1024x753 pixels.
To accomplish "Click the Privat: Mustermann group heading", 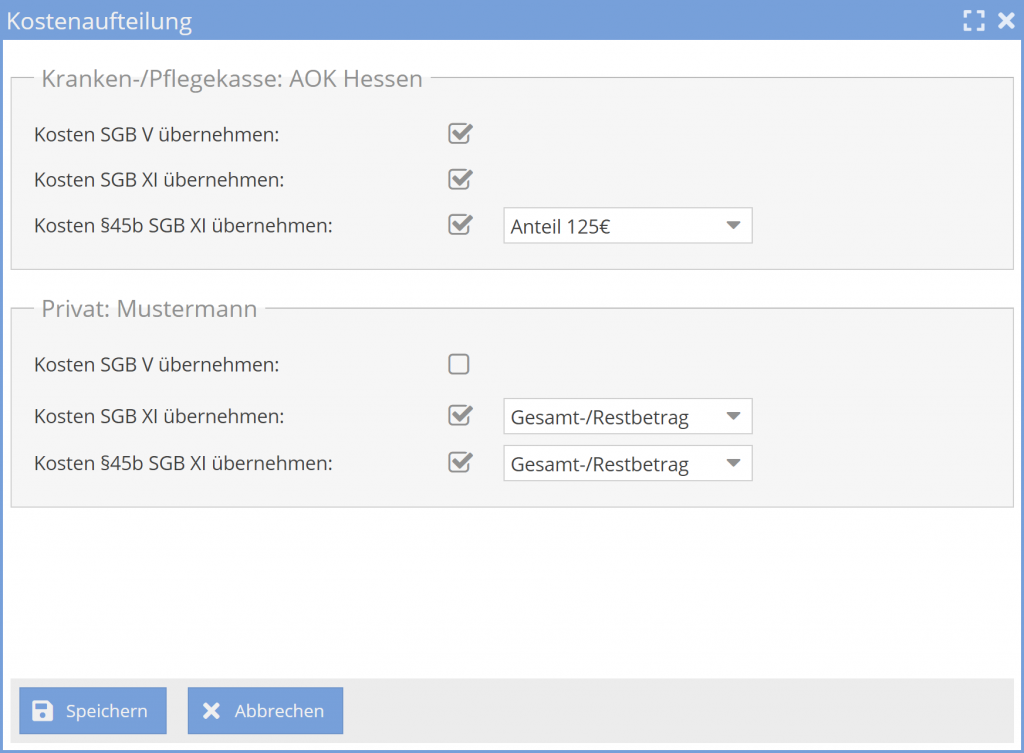I will 149,309.
